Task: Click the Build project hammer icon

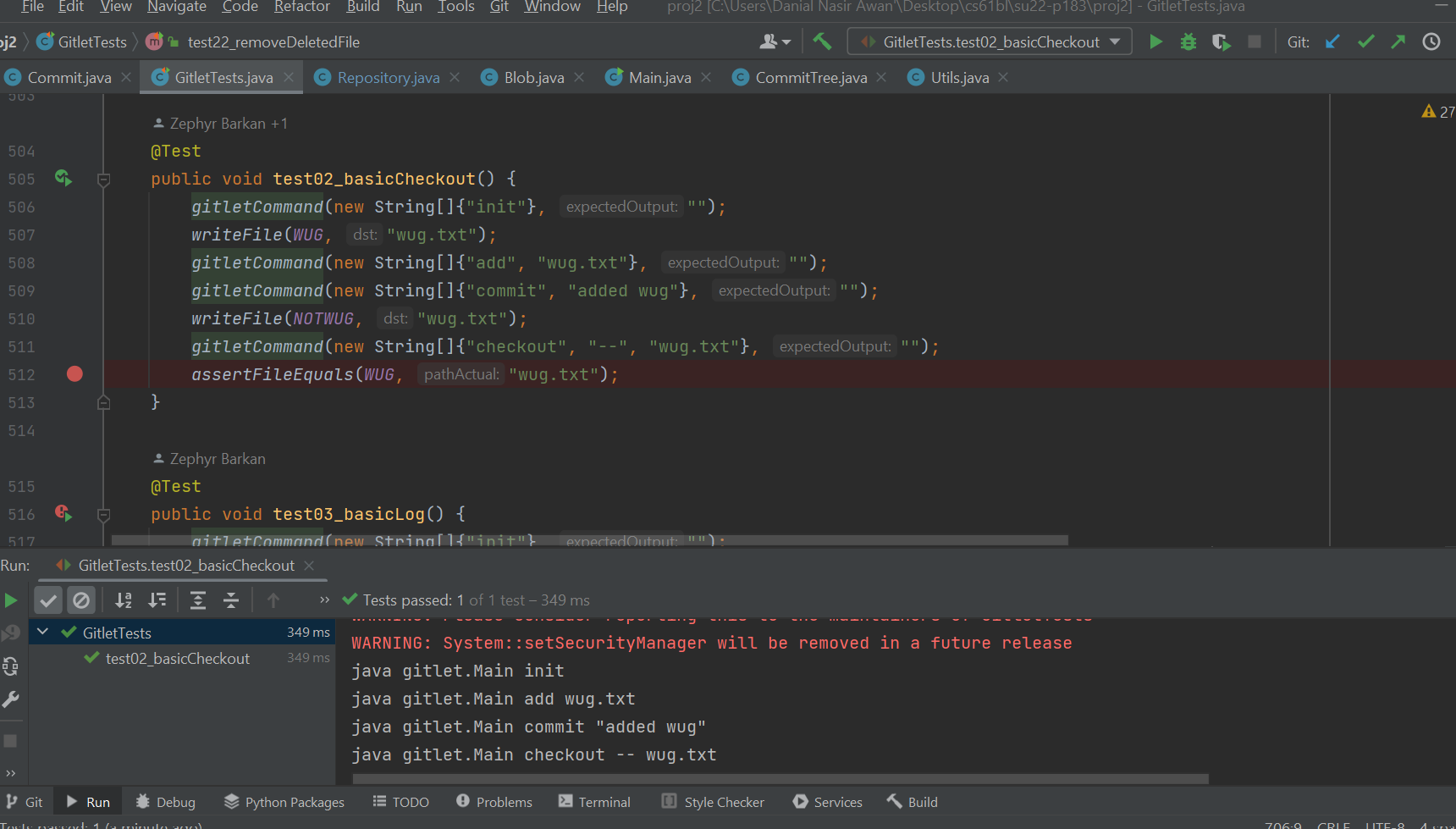Action: click(x=822, y=41)
